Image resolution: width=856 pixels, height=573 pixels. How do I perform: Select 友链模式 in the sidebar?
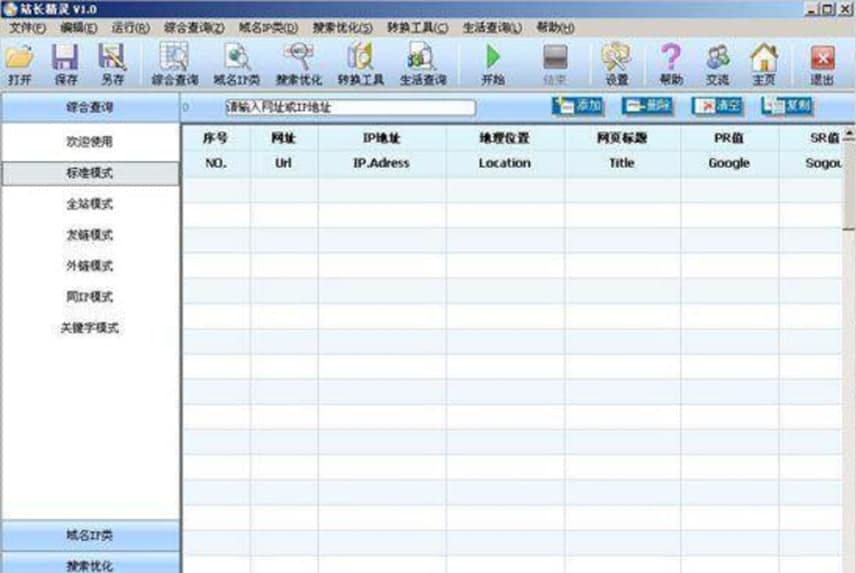pos(90,235)
